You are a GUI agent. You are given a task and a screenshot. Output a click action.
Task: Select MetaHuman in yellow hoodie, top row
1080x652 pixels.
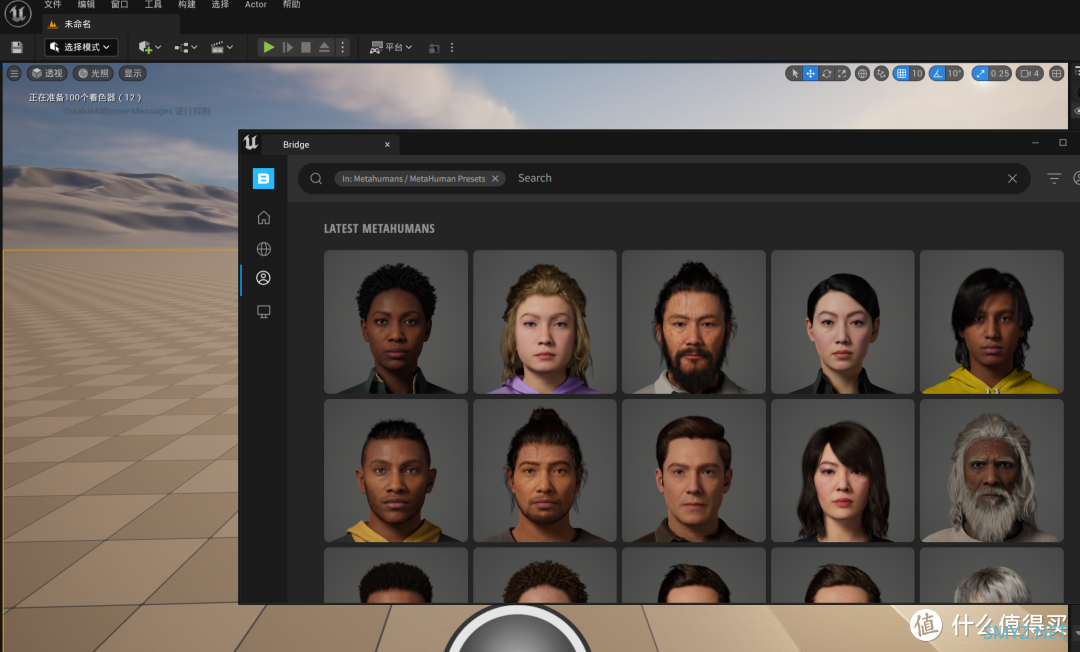pyautogui.click(x=991, y=322)
